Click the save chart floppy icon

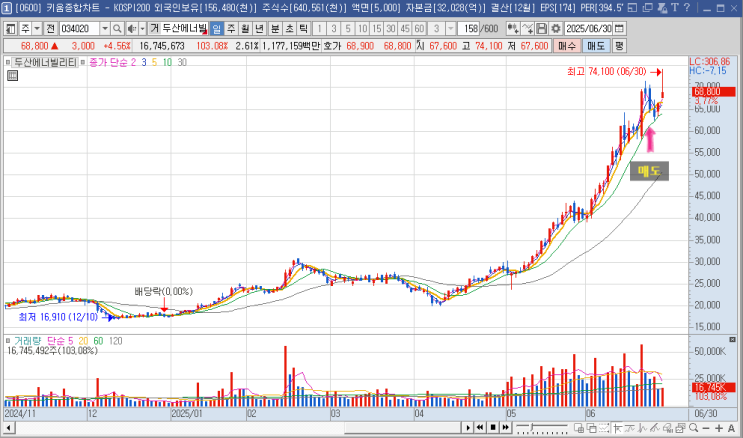coord(541,29)
